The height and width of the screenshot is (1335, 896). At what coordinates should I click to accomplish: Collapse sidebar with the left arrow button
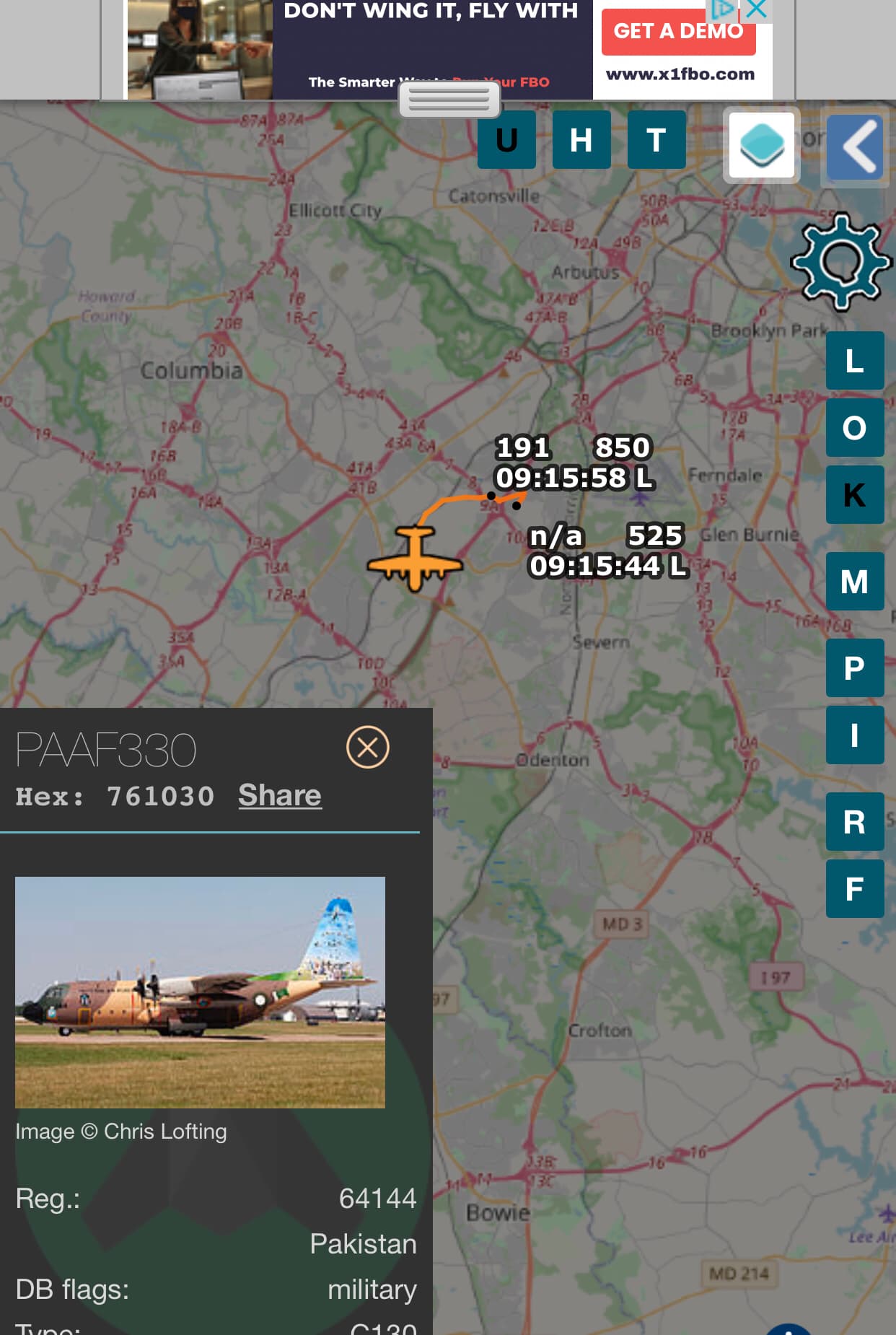tap(855, 147)
